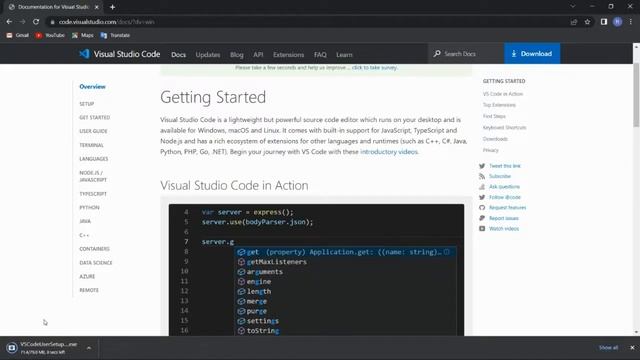Jump to Top Extensions section
640x360 pixels.
coord(499,105)
